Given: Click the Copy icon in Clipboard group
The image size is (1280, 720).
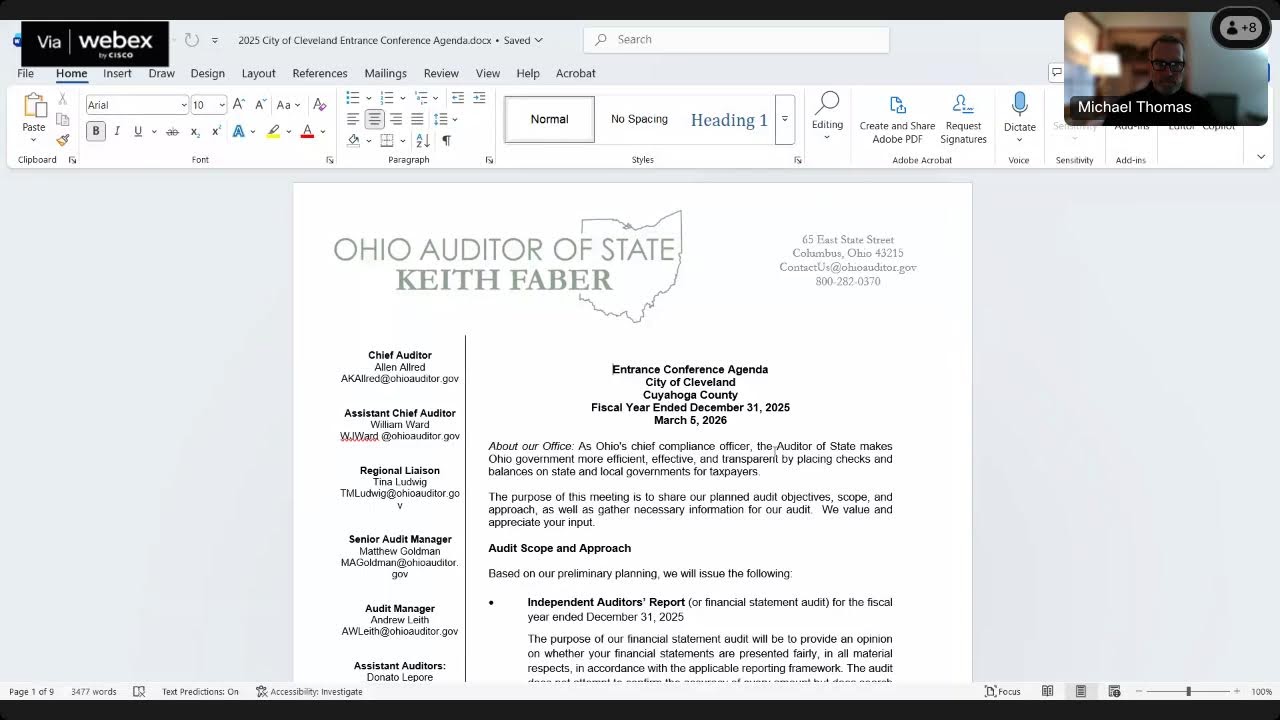Looking at the screenshot, I should [62, 119].
